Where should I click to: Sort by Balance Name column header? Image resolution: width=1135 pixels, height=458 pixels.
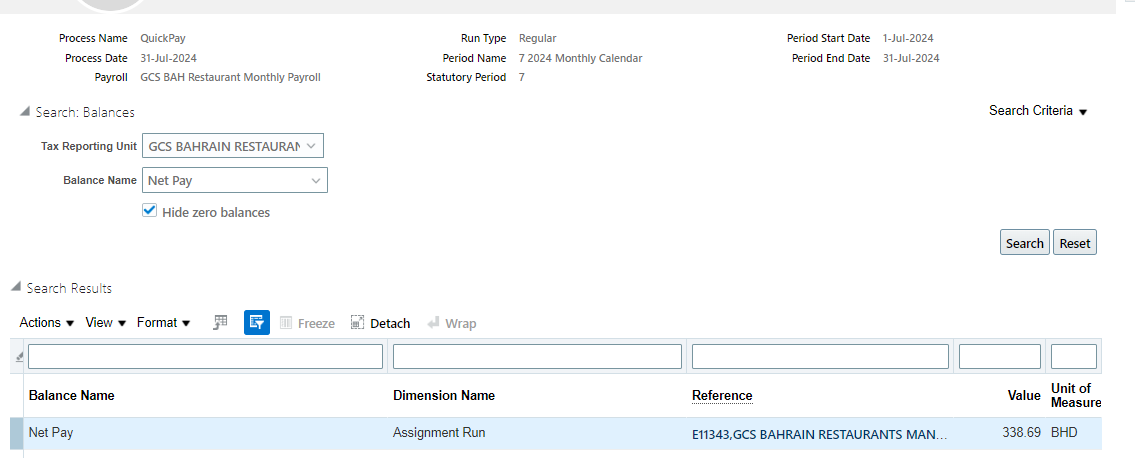72,395
